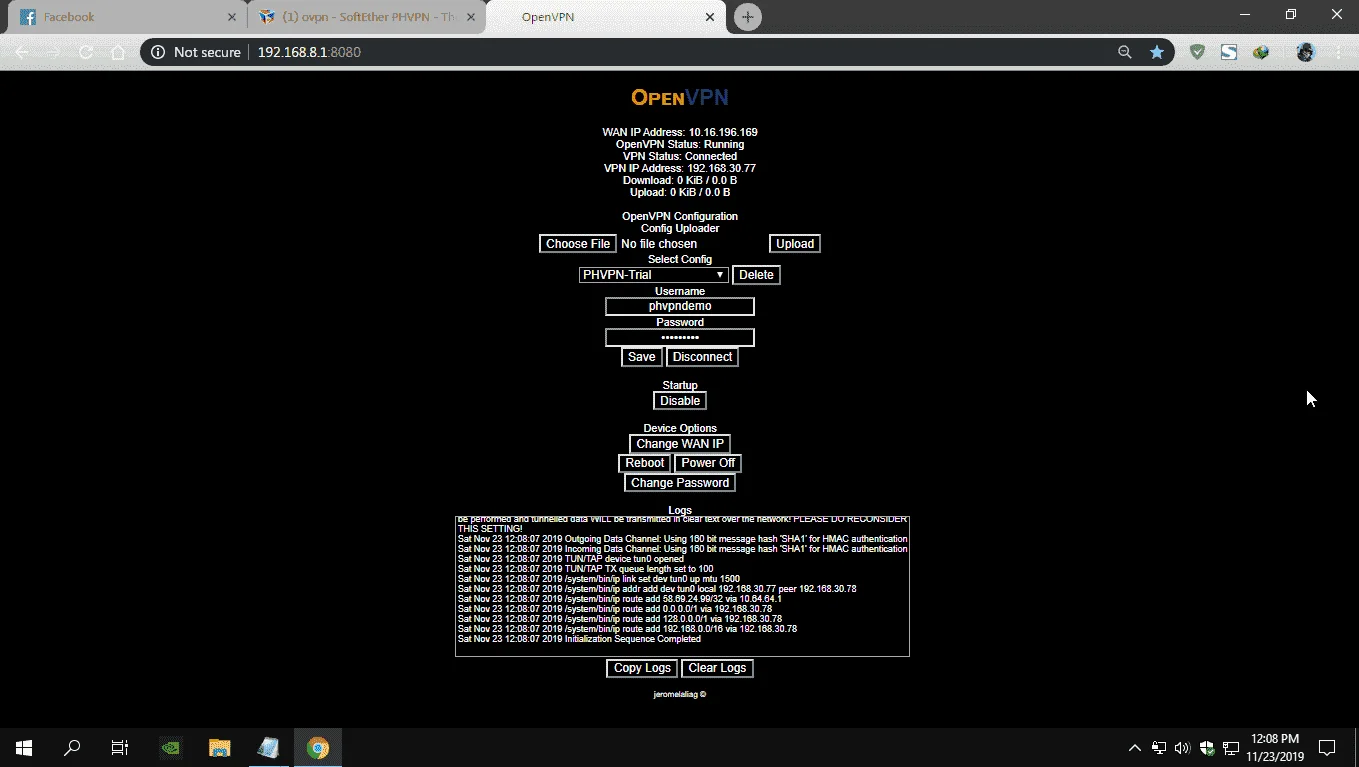Close the SoftEther PHVPN tab
The width and height of the screenshot is (1359, 767).
pos(471,17)
